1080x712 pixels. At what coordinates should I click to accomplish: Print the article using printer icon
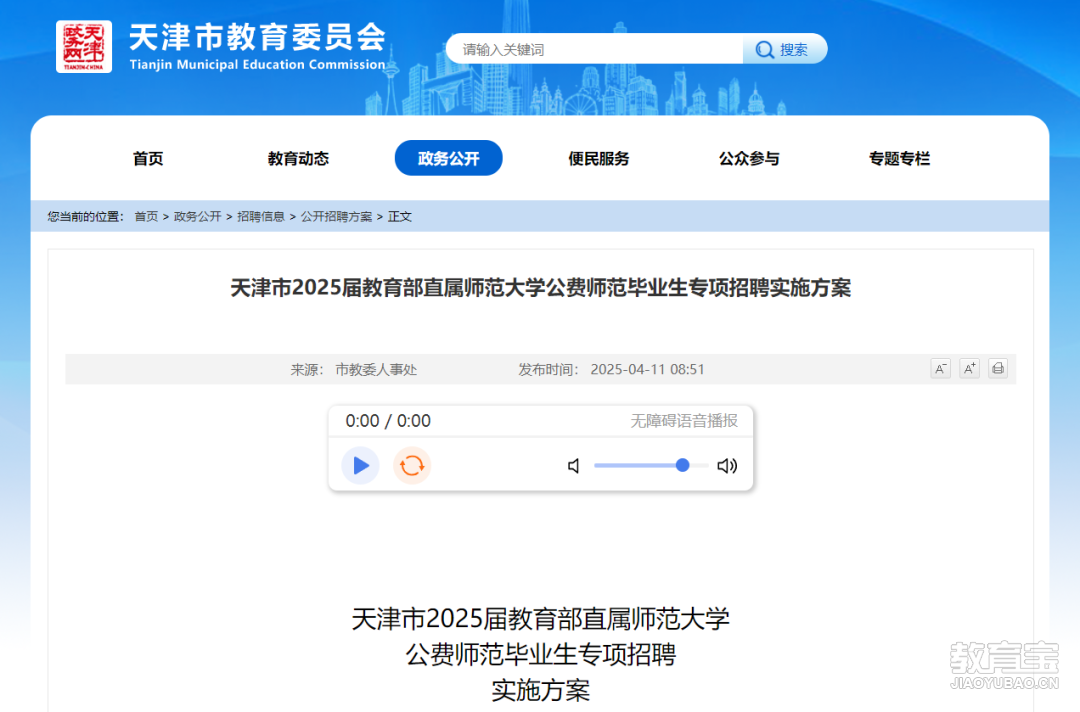[x=998, y=369]
